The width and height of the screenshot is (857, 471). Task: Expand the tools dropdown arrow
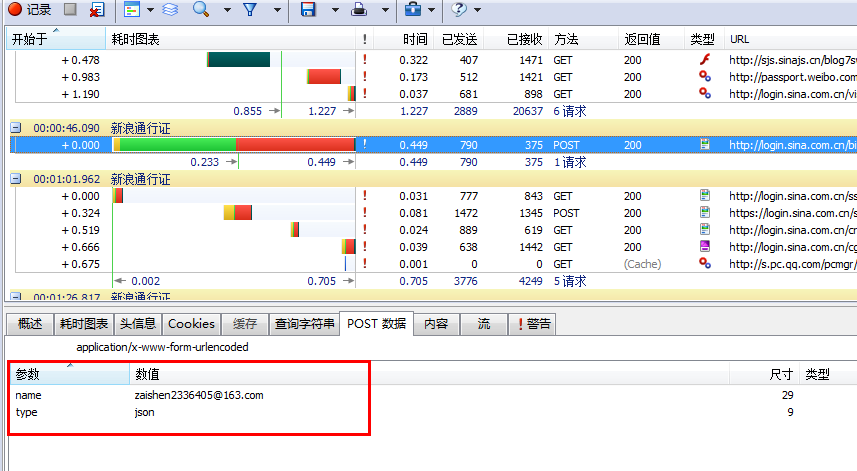pos(431,10)
